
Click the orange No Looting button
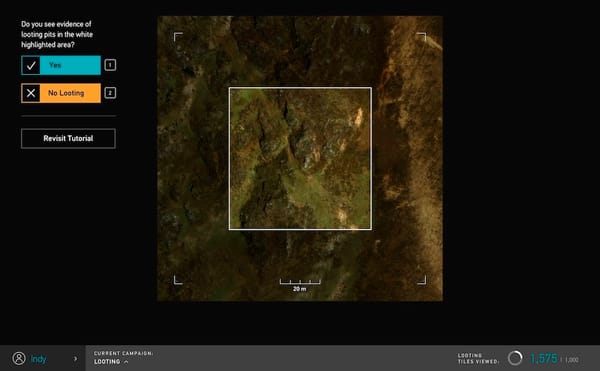pos(61,93)
